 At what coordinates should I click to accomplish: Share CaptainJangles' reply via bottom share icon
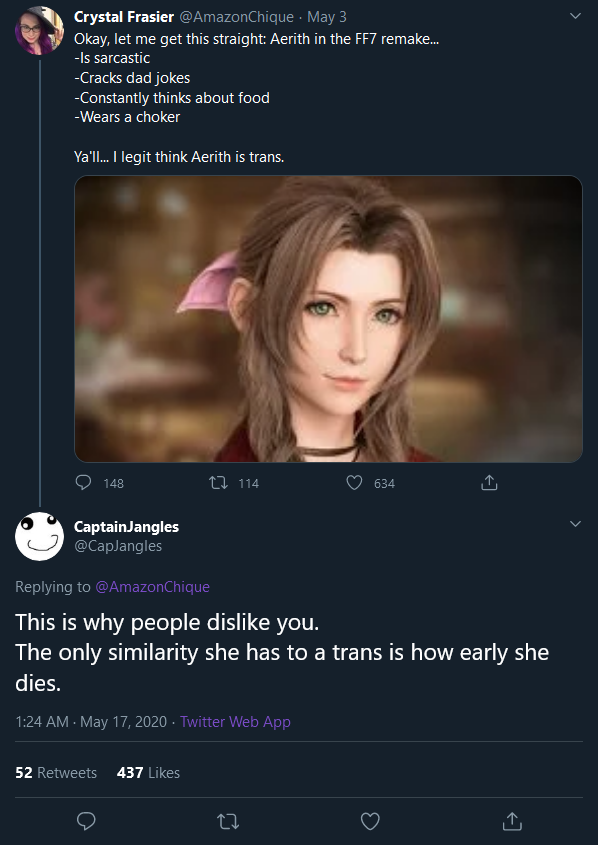point(512,821)
